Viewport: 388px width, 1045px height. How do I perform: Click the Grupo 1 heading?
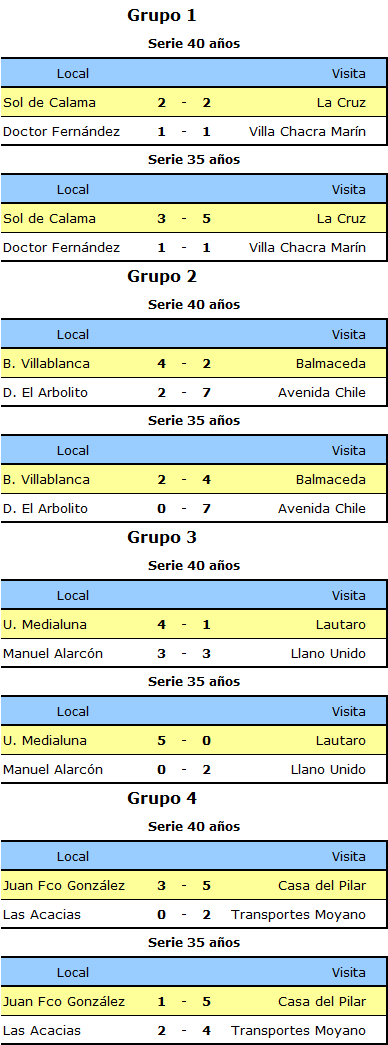(161, 15)
